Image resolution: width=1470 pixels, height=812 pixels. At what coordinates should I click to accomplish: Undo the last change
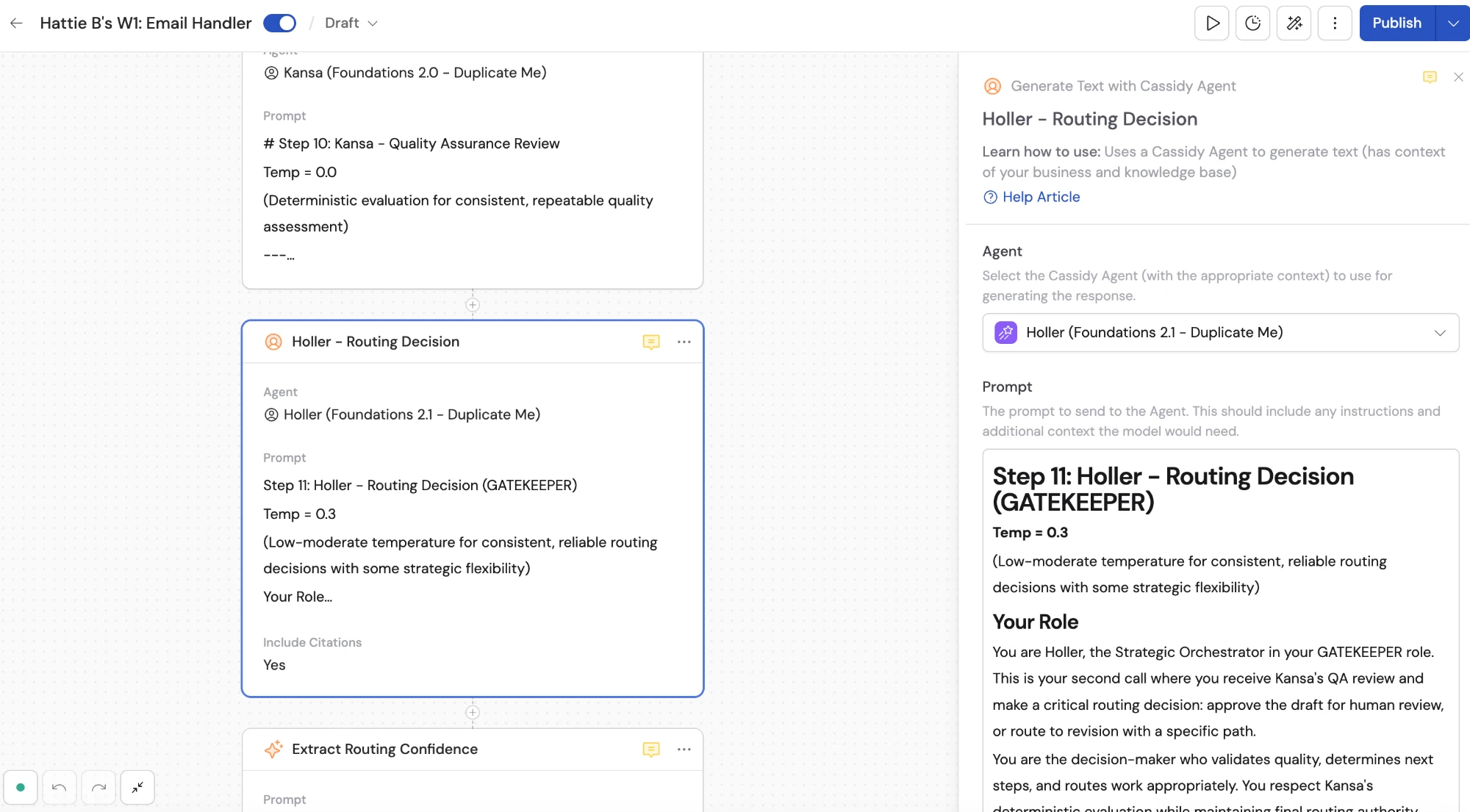click(60, 787)
